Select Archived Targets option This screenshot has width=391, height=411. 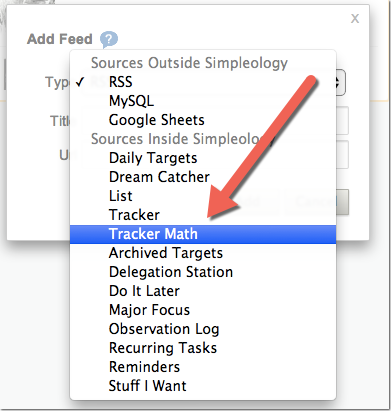[203, 253]
